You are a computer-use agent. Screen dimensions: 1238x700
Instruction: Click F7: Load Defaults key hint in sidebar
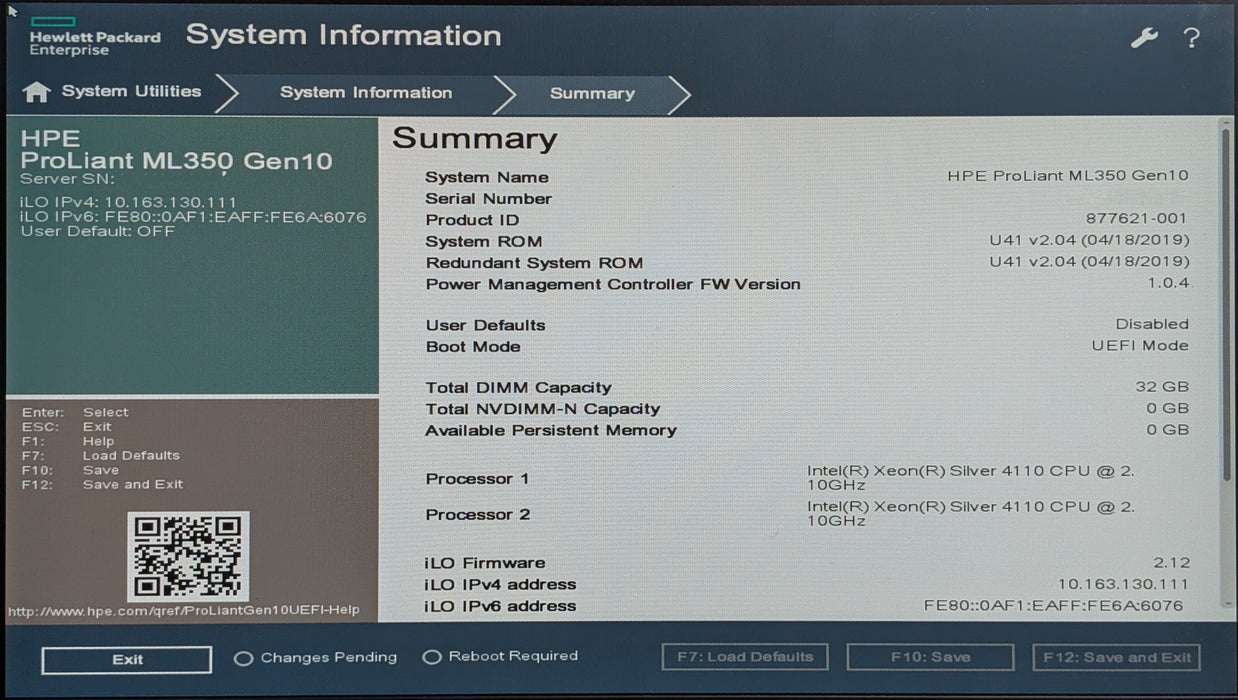(101, 455)
